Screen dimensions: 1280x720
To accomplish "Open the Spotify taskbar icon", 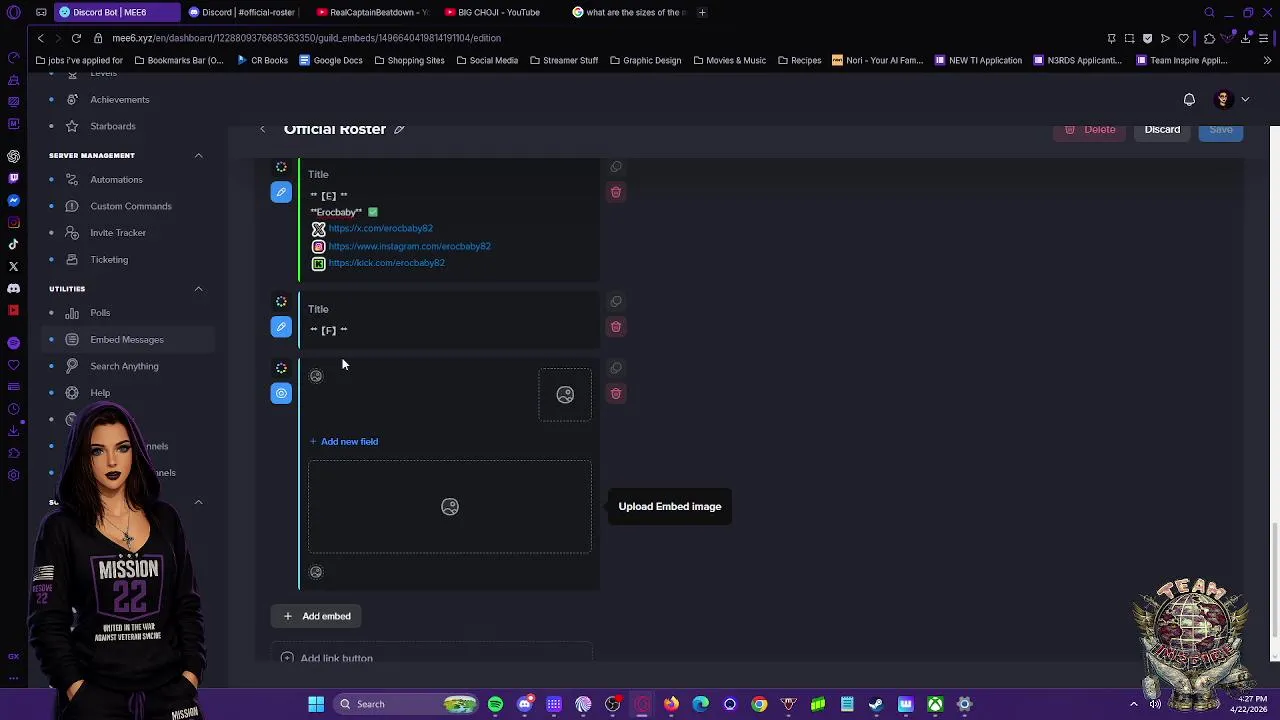I will click(x=495, y=704).
